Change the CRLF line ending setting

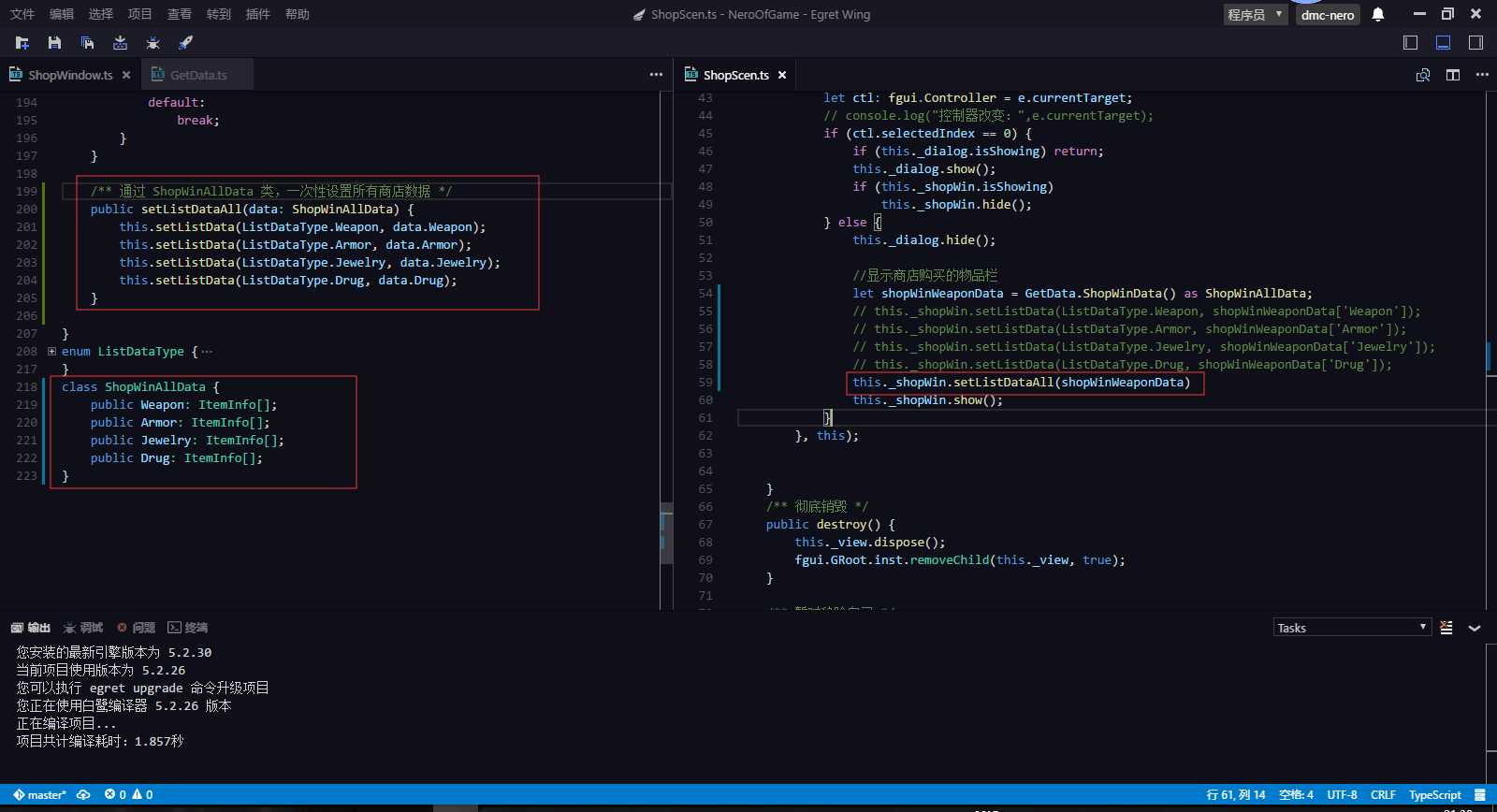[1383, 795]
